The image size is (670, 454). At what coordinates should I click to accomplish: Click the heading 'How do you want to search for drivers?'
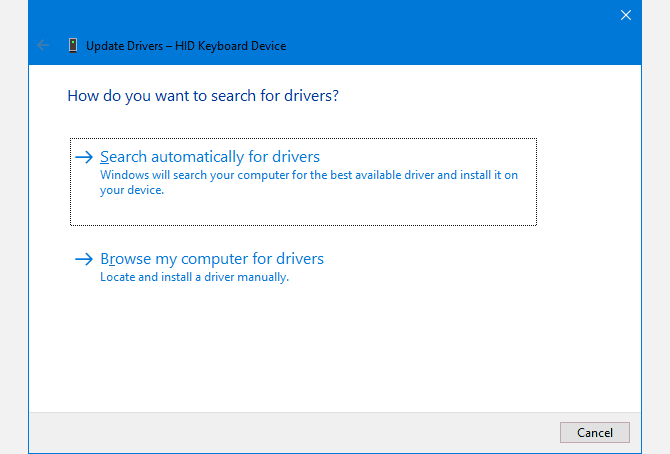click(203, 96)
